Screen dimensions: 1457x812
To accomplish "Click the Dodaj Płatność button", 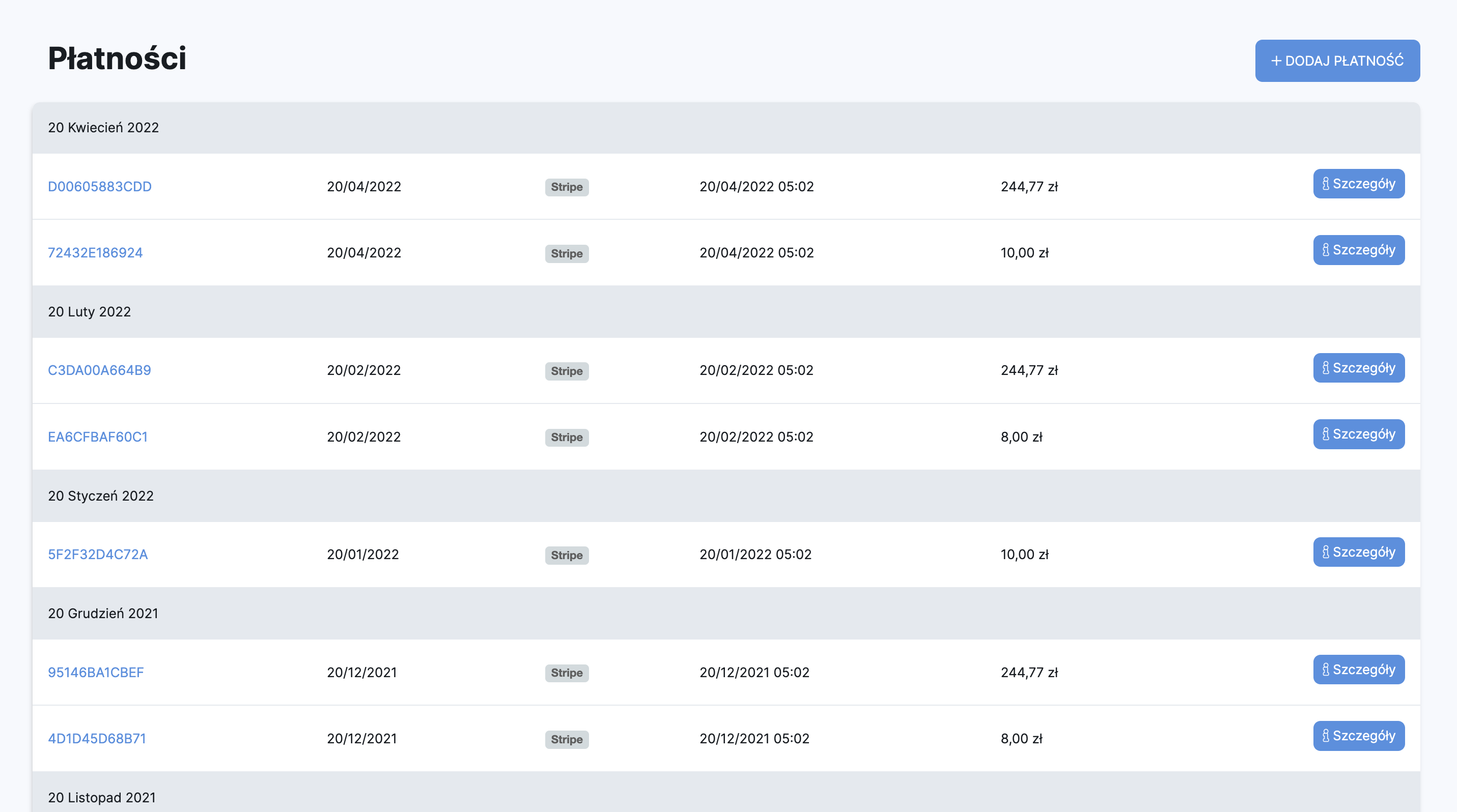I will (x=1337, y=61).
